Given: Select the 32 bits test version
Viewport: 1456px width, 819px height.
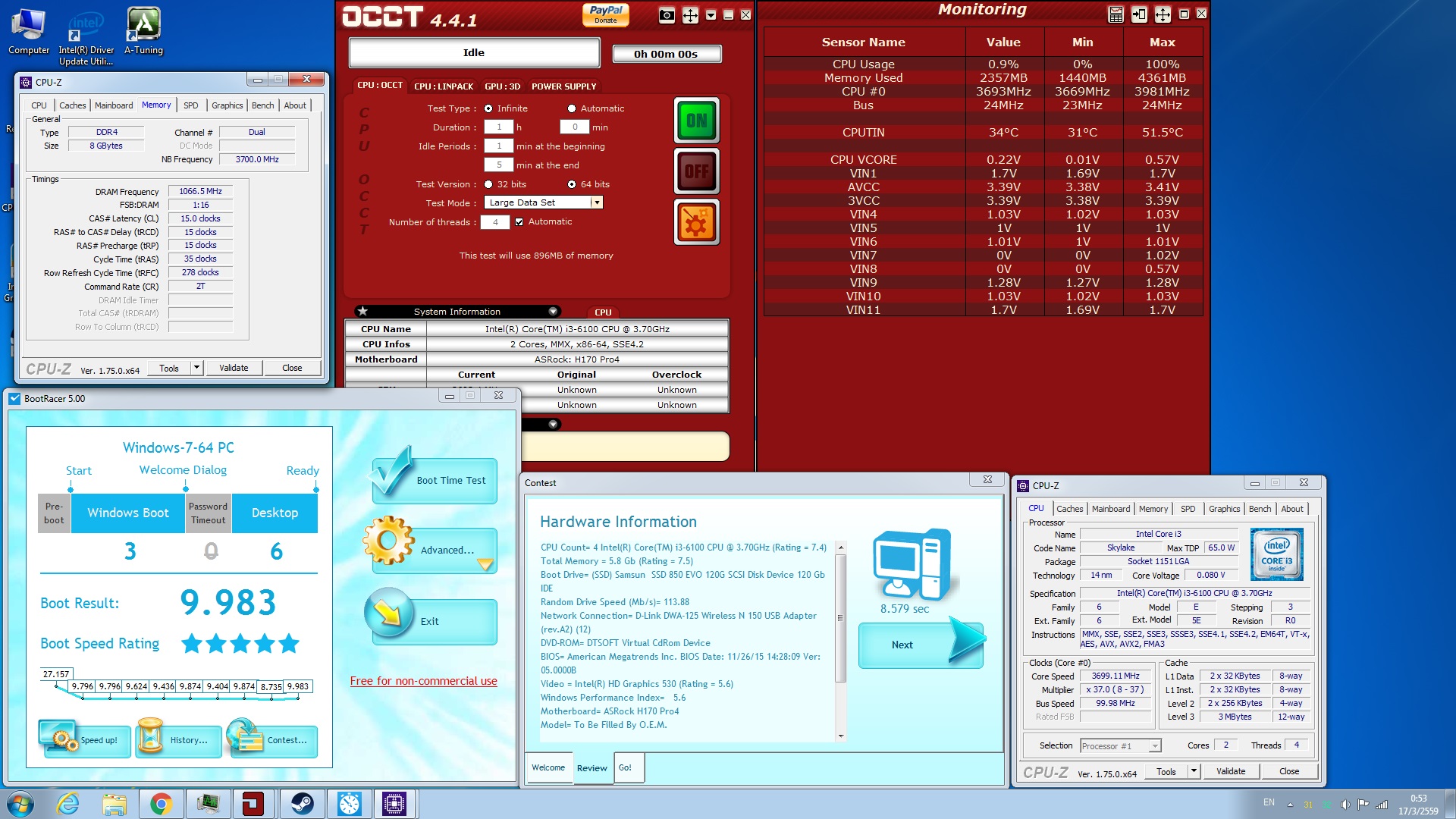Looking at the screenshot, I should pos(488,184).
